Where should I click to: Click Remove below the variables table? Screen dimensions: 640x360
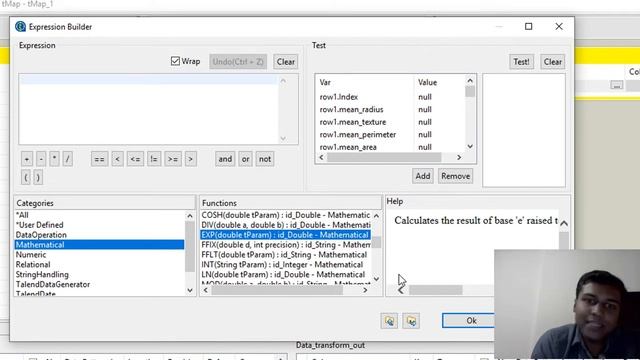click(x=456, y=176)
